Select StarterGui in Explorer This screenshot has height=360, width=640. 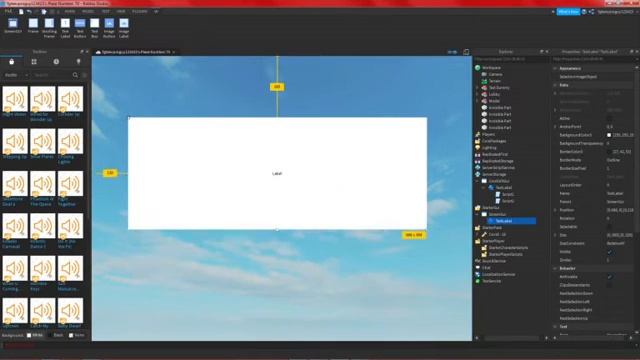(x=491, y=208)
